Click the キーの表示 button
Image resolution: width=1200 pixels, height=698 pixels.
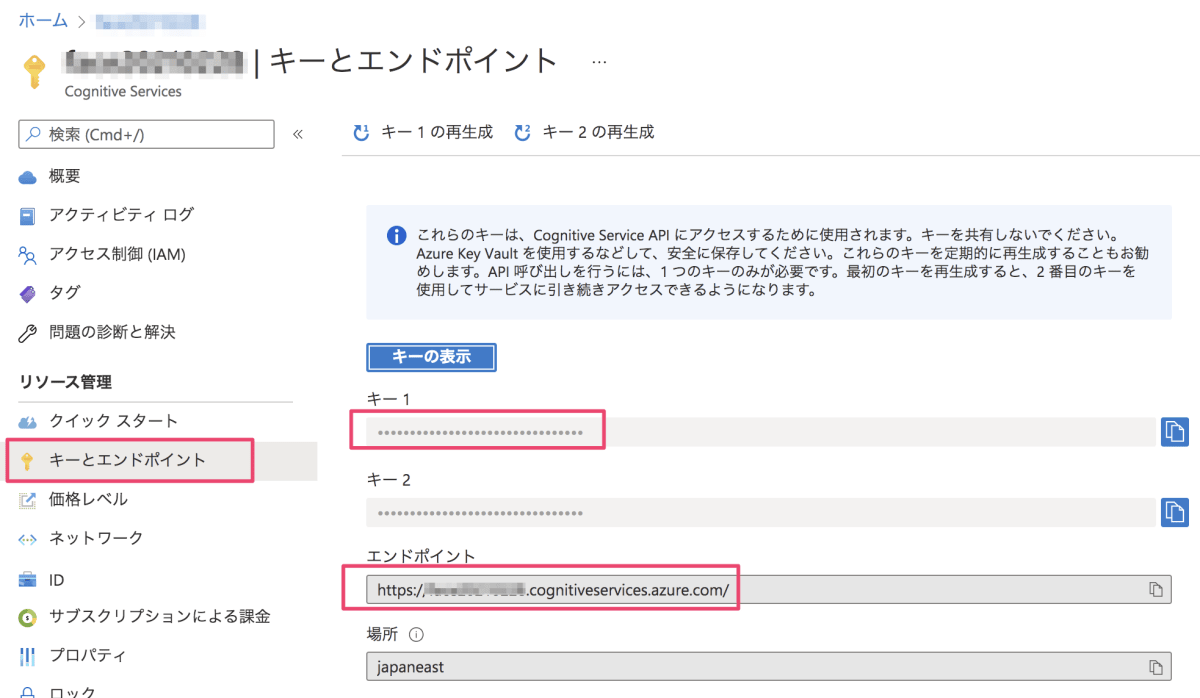point(432,356)
